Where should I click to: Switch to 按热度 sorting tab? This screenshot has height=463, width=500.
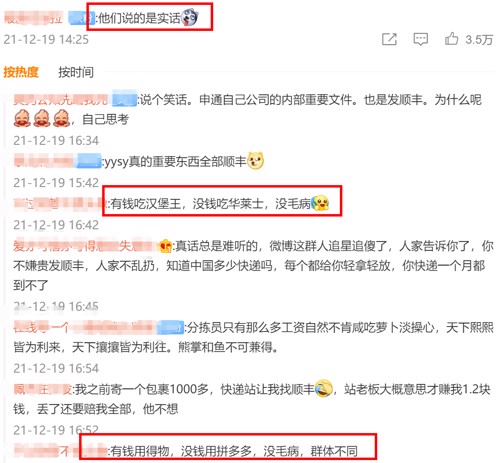point(21,72)
